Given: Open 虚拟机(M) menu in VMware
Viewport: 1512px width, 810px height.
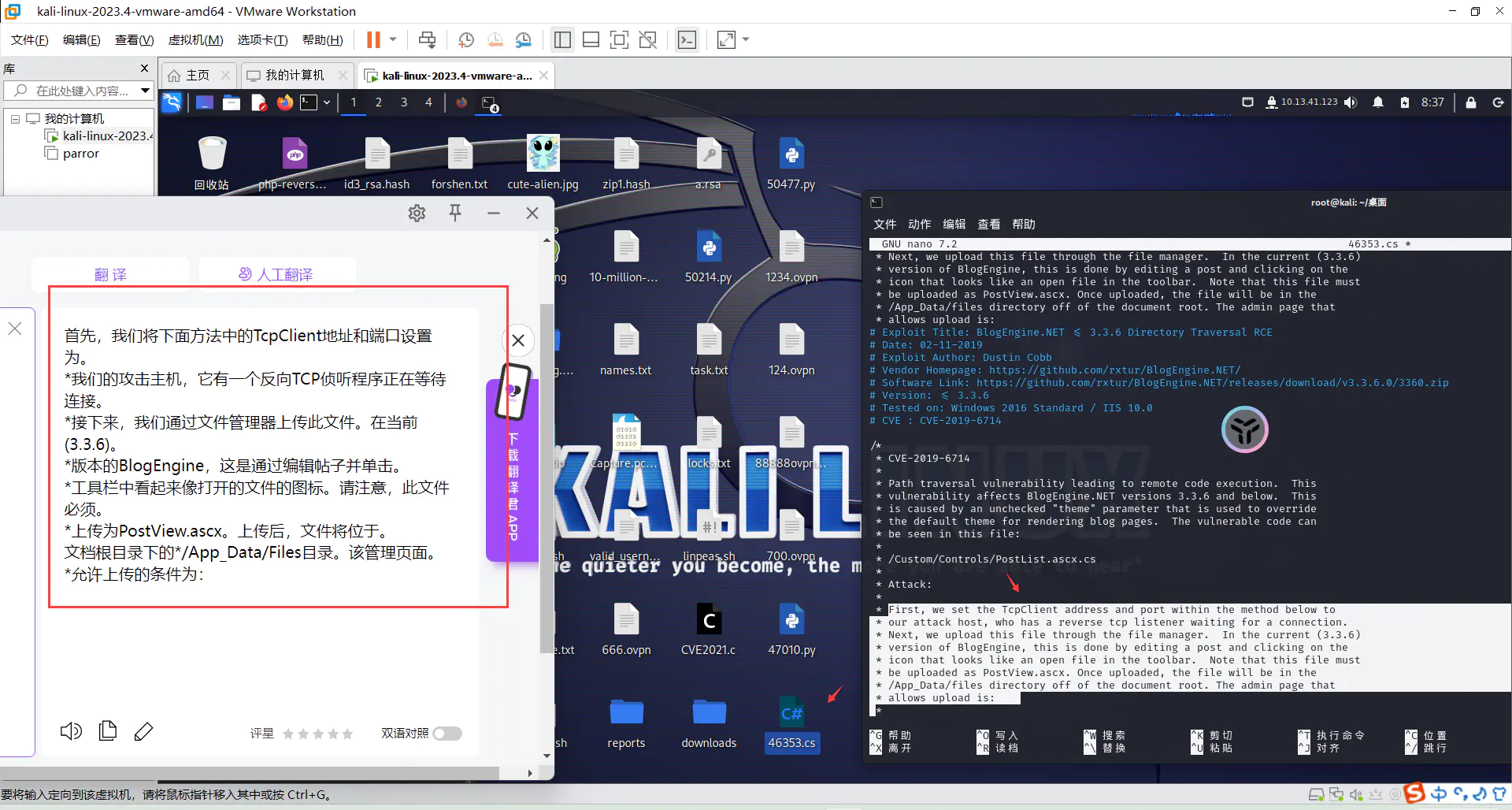Looking at the screenshot, I should tap(195, 39).
